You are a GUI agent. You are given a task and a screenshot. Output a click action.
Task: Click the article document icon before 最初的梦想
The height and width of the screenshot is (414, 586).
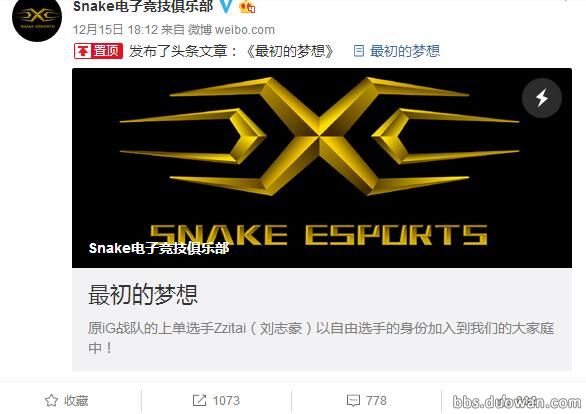(x=358, y=51)
